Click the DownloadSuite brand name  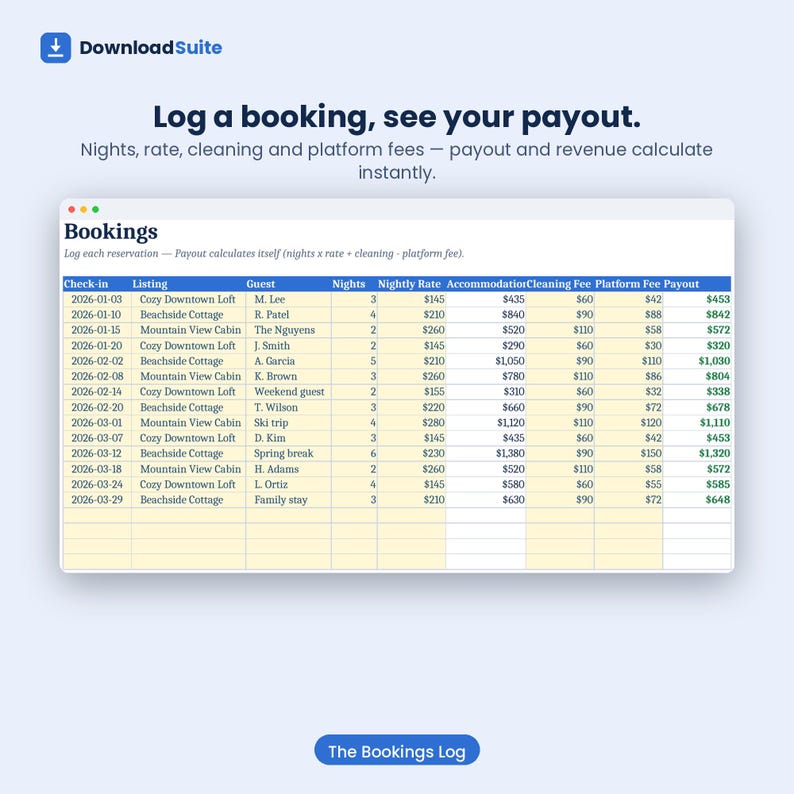coord(151,48)
